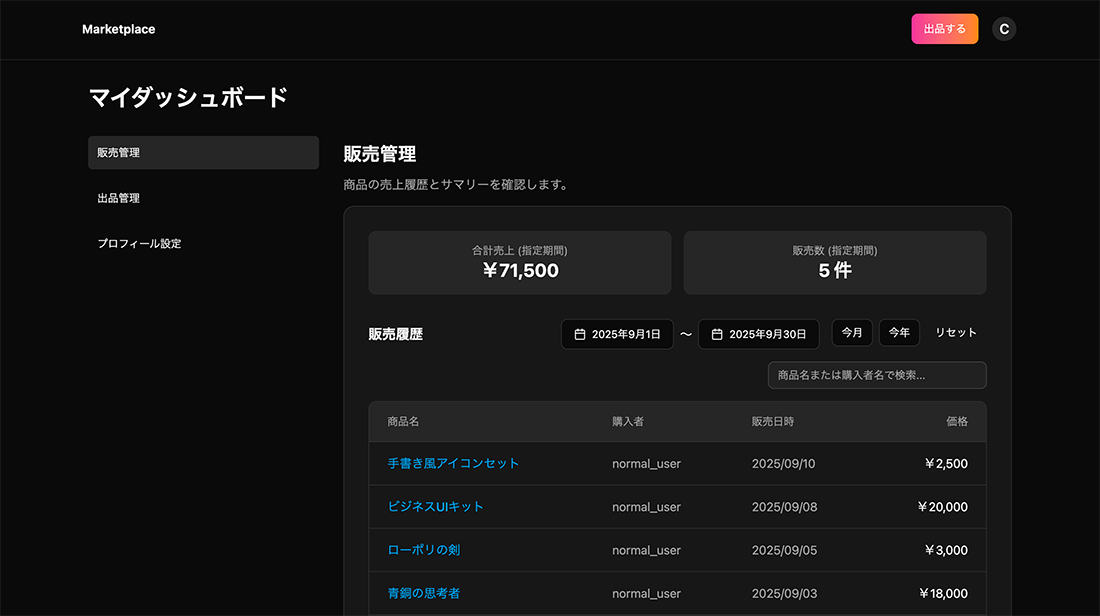The image size is (1100, 616).
Task: Click the 販売数 summary card
Action: pyautogui.click(x=834, y=263)
